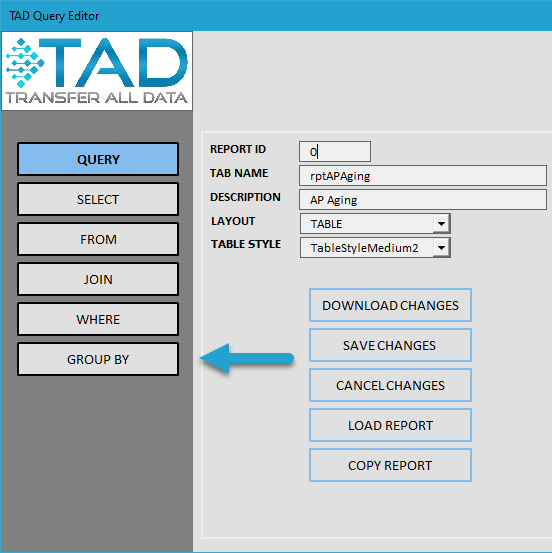Open the WHERE section
The height and width of the screenshot is (553, 552).
(98, 319)
